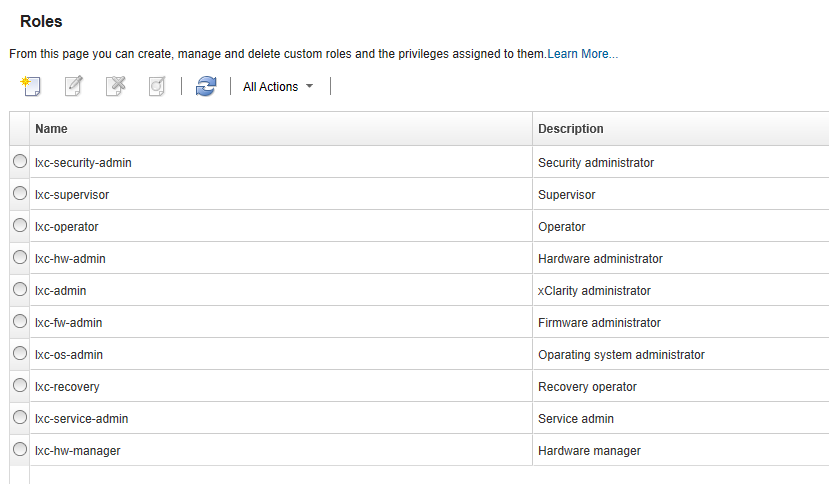
Task: Sort by the Description column header
Action: pos(571,129)
